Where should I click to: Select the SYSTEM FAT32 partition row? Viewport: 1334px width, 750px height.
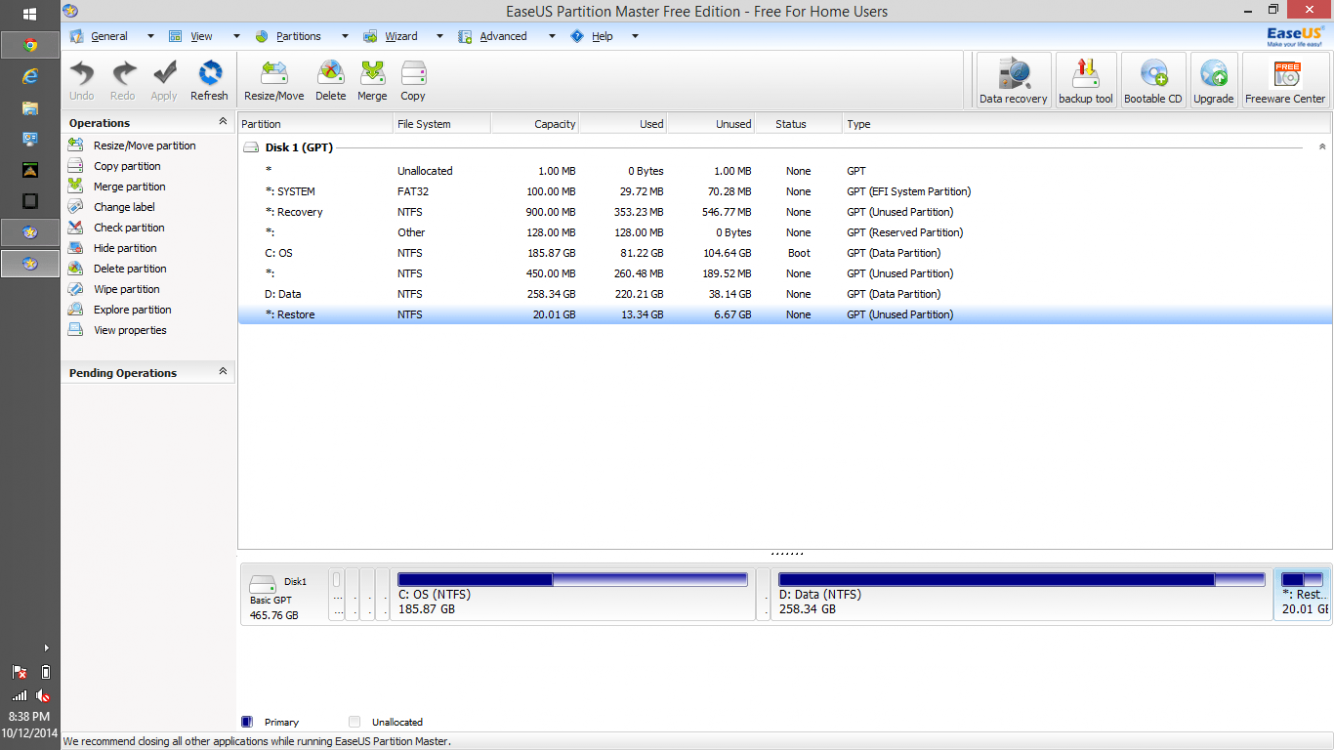pyautogui.click(x=785, y=191)
